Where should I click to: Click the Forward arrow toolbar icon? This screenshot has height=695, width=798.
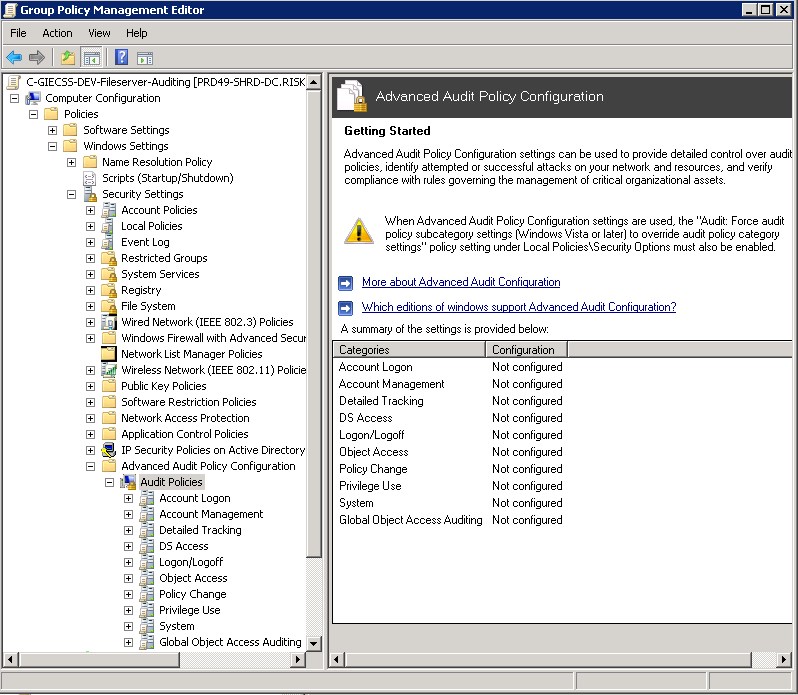click(37, 57)
